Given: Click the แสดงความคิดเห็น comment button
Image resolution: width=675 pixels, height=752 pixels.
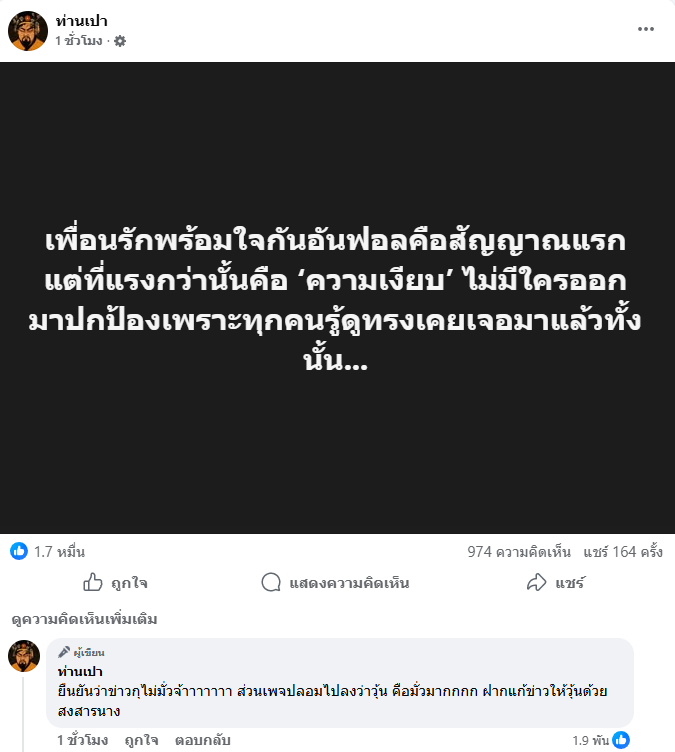Looking at the screenshot, I should click(335, 583).
